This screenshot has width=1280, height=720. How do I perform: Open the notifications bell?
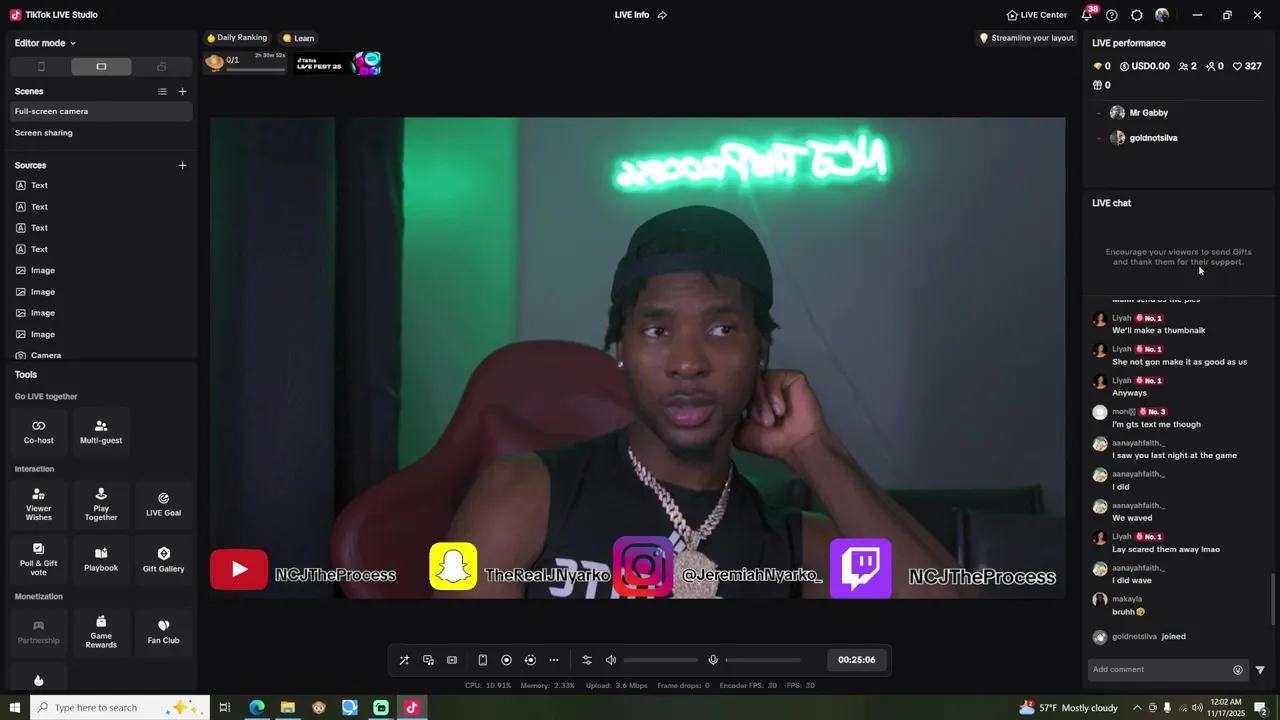tap(1087, 15)
